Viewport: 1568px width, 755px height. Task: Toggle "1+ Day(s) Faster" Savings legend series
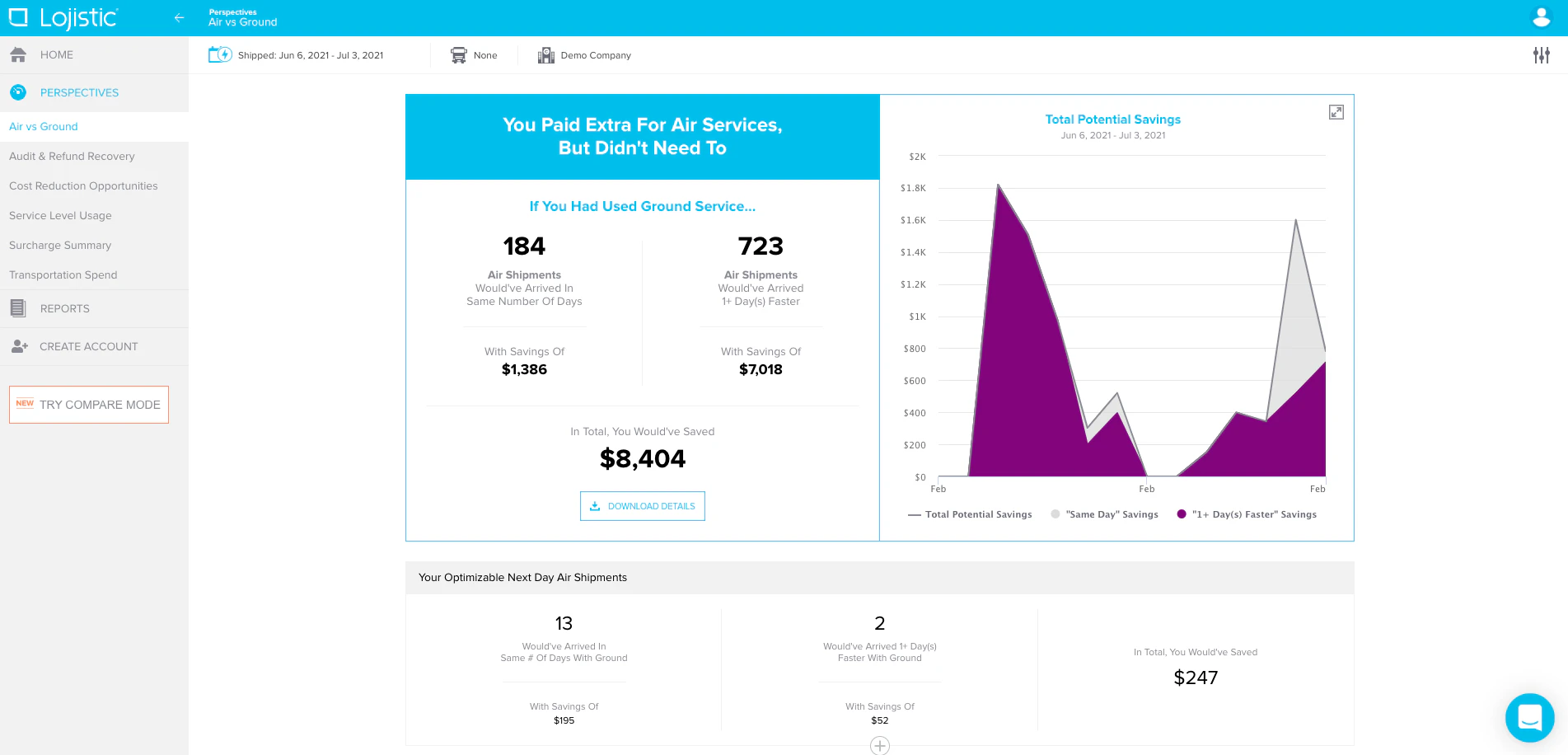[x=1253, y=514]
